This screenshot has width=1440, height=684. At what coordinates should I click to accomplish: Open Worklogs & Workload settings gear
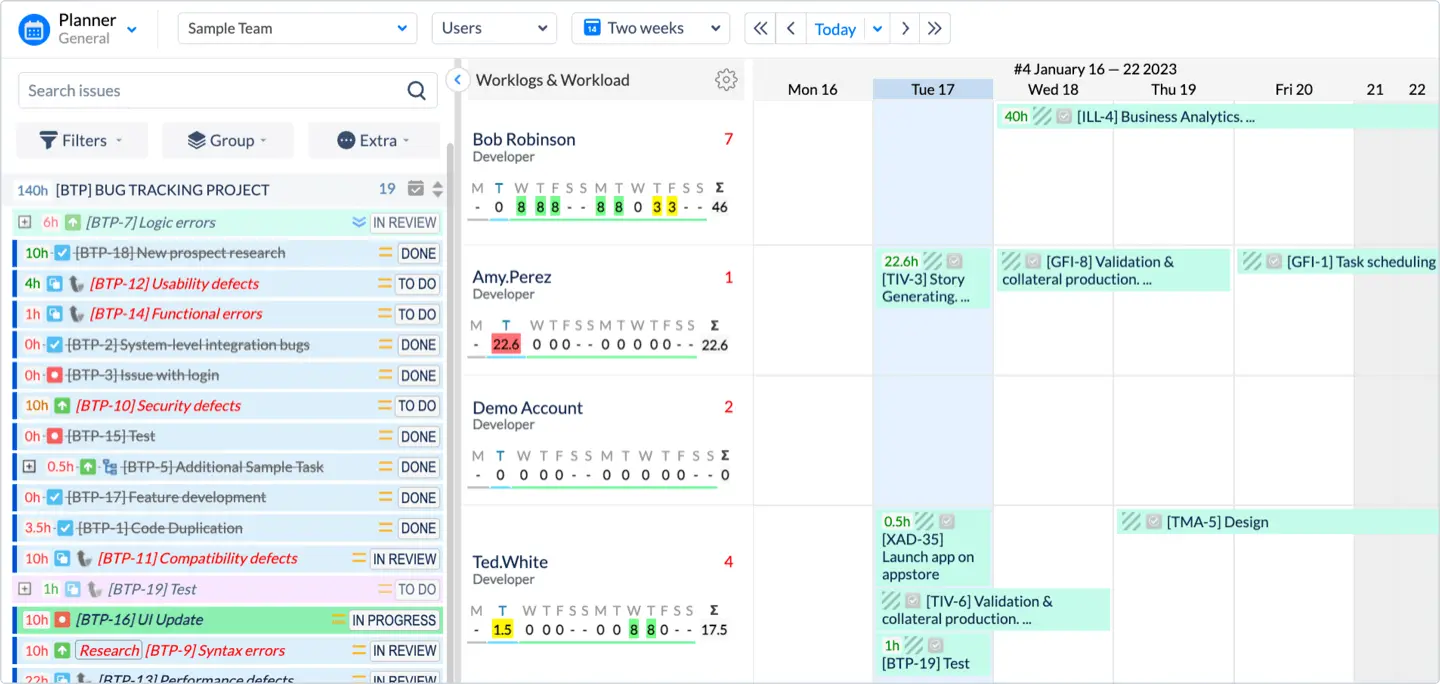(726, 80)
